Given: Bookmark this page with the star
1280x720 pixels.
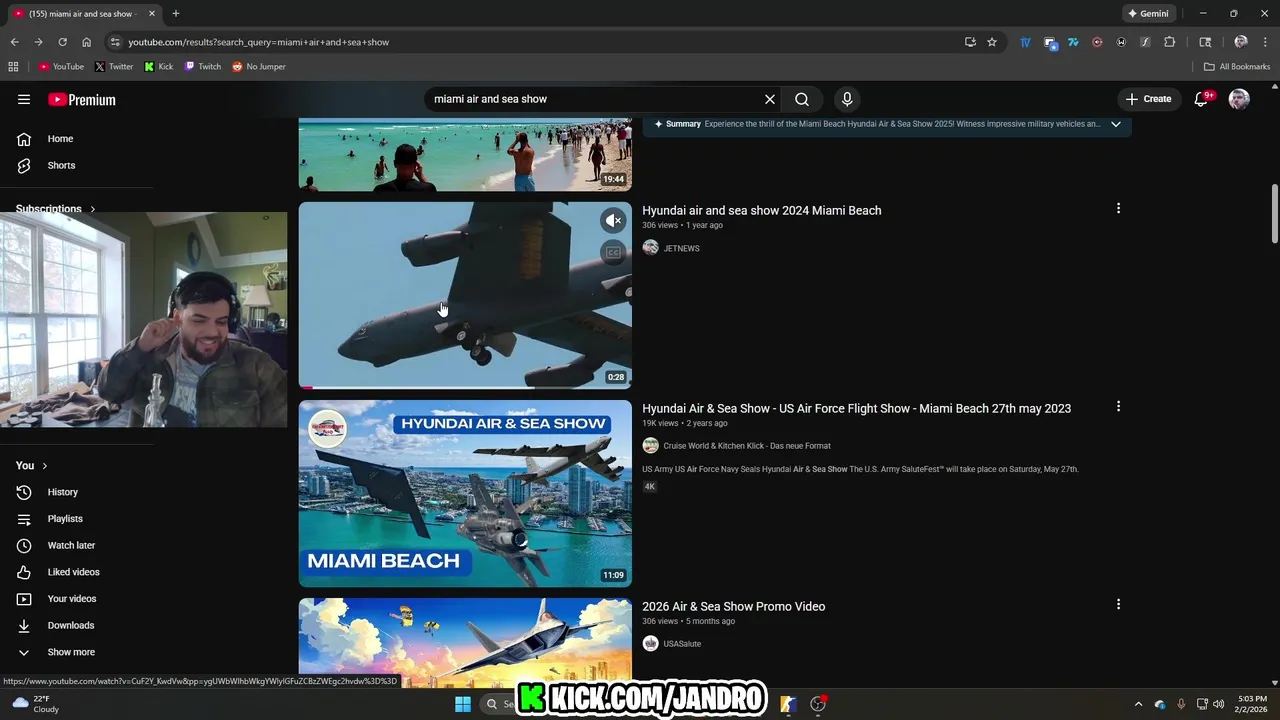Looking at the screenshot, I should click(992, 42).
